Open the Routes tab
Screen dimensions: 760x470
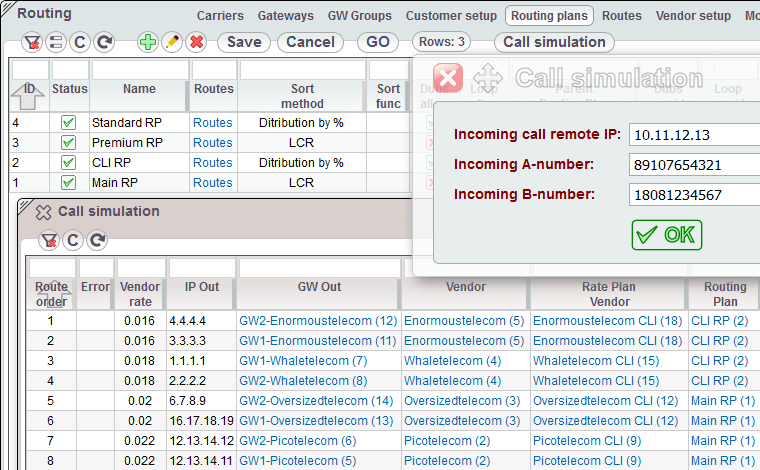point(622,16)
